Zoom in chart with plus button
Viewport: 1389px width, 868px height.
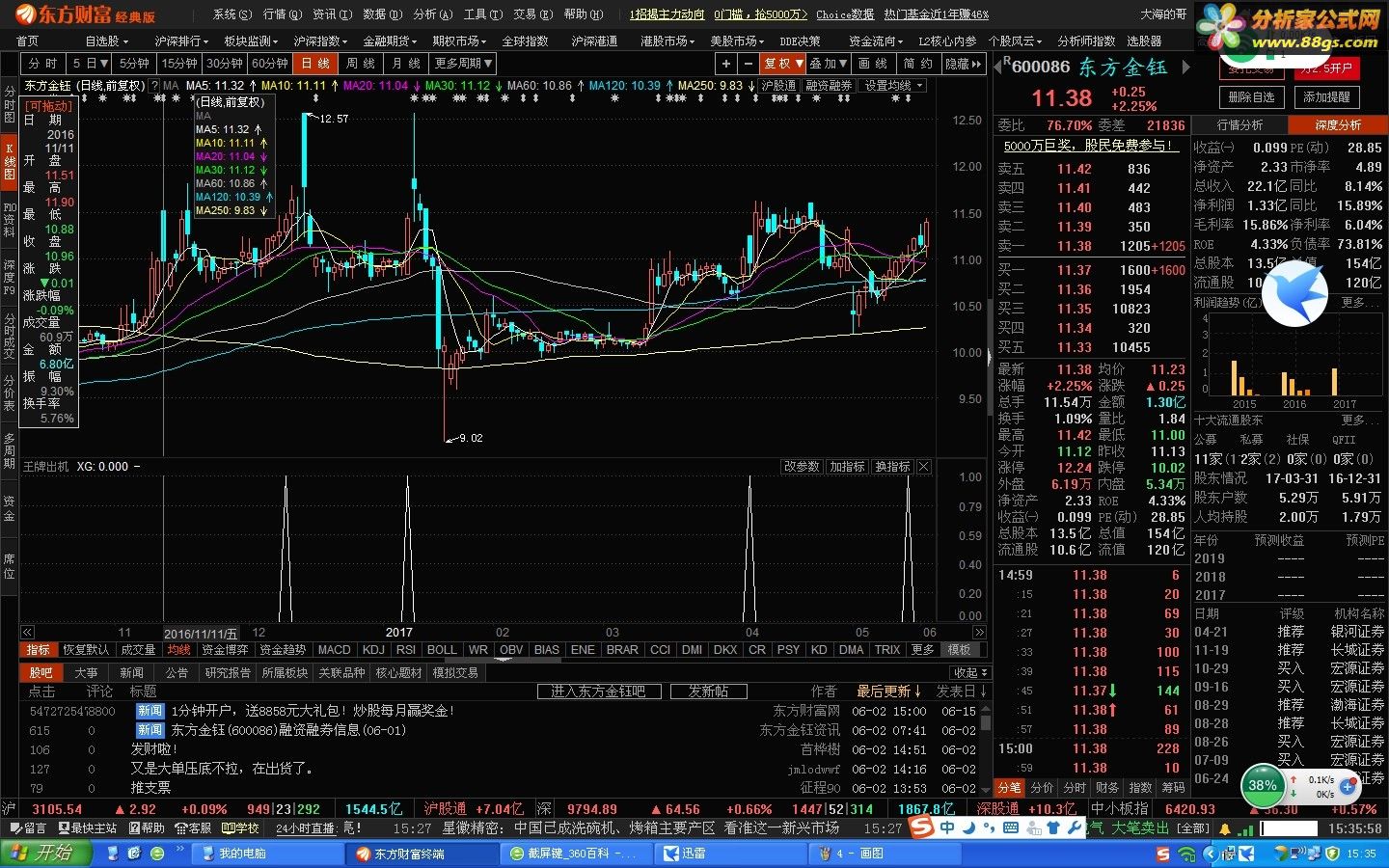[x=726, y=64]
